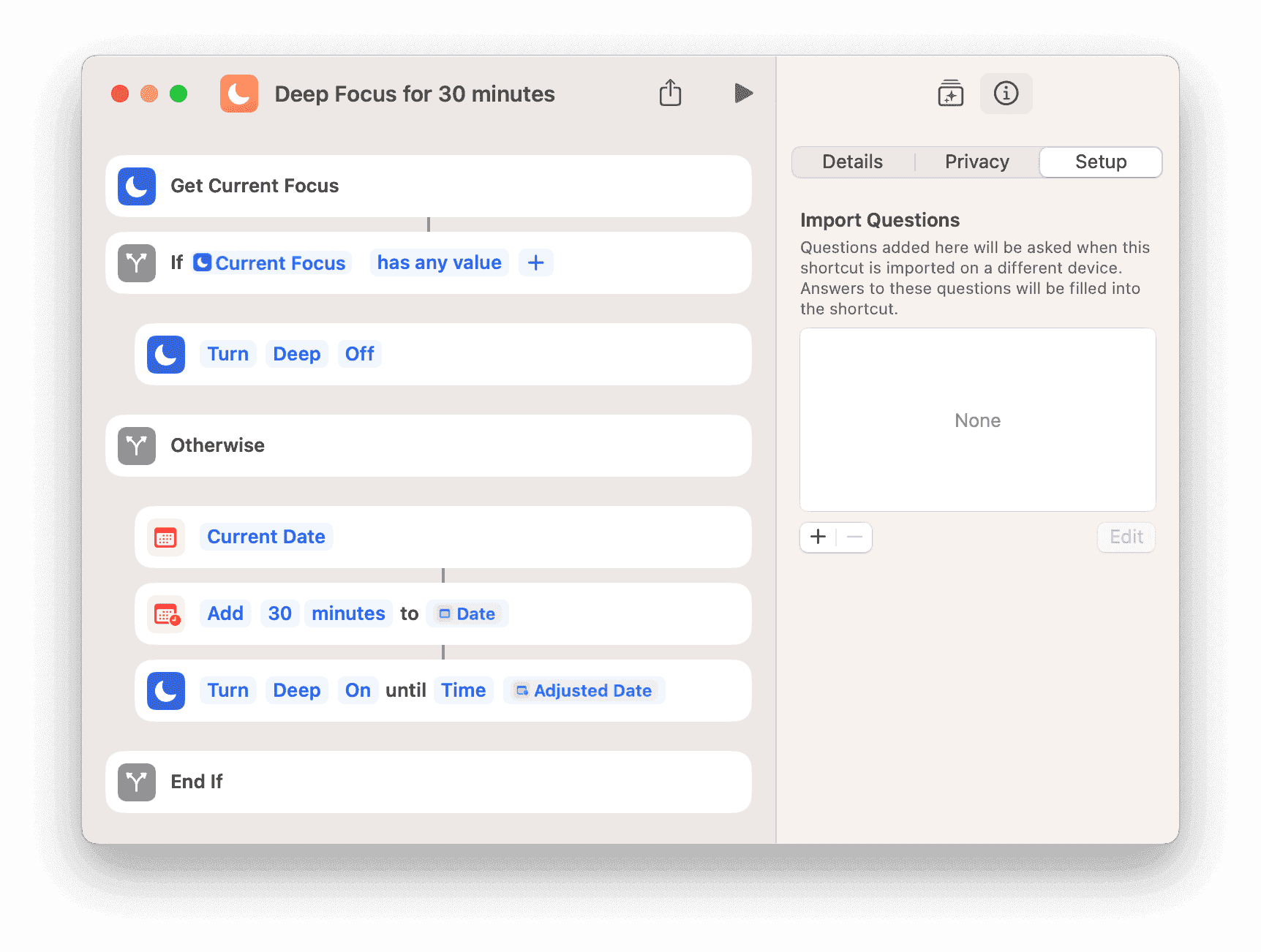Click the Get Current Focus moon icon
The height and width of the screenshot is (952, 1261).
tap(137, 186)
